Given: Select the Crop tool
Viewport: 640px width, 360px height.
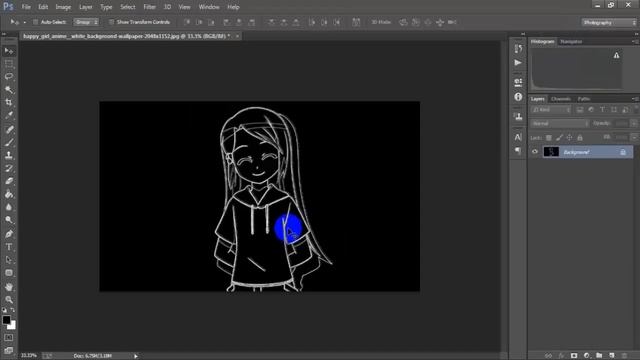Looking at the screenshot, I should [9, 102].
